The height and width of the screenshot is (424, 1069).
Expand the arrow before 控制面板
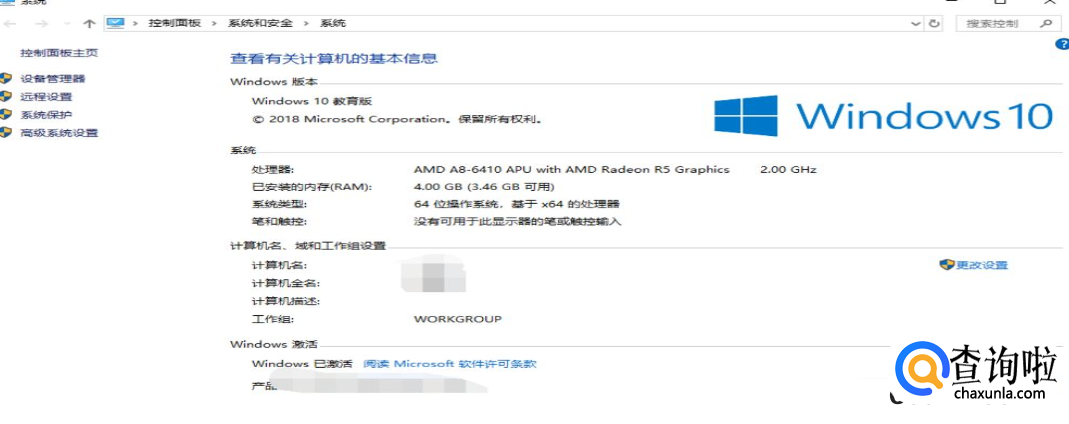pyautogui.click(x=136, y=23)
